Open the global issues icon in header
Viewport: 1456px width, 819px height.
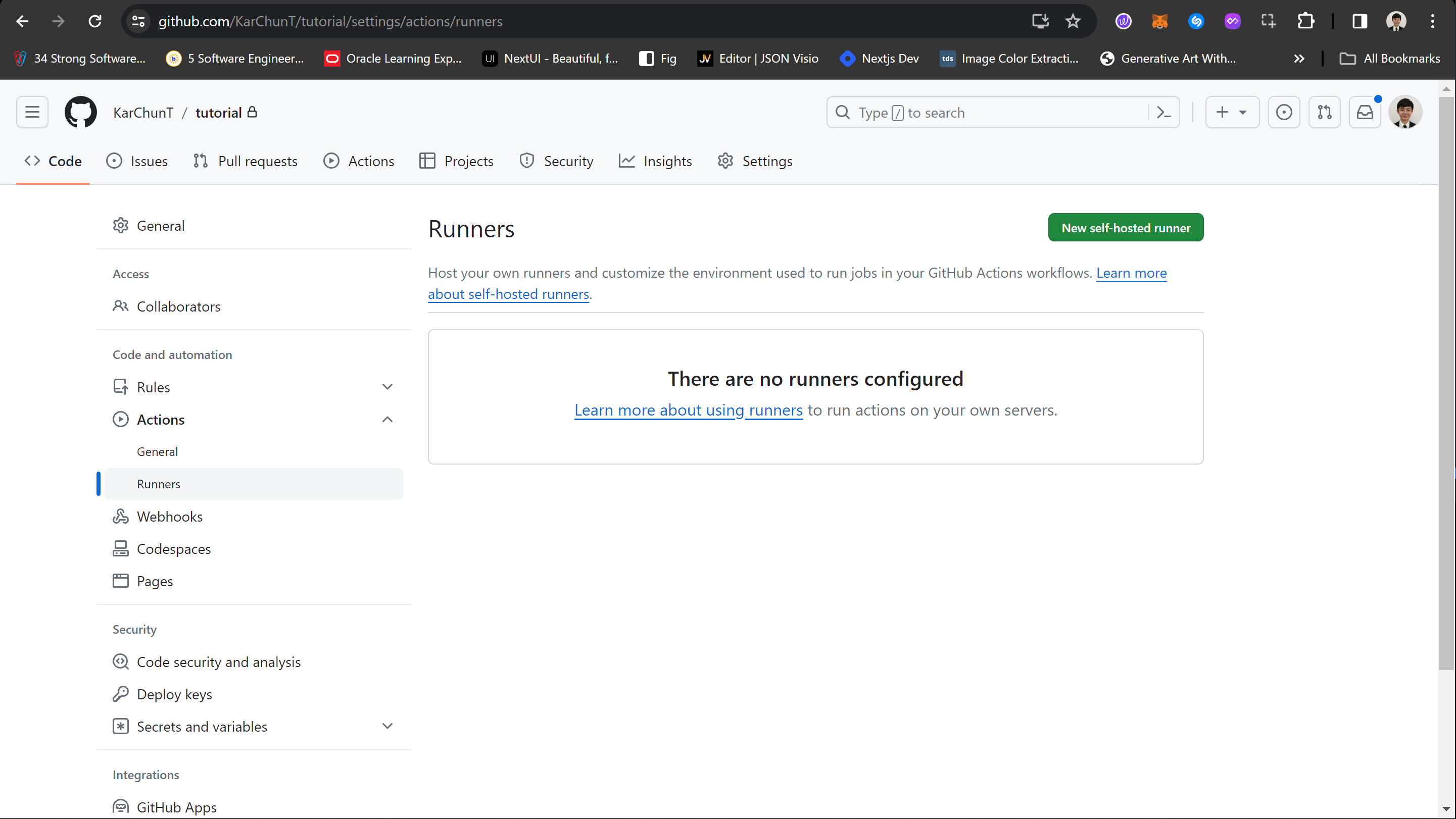[1284, 113]
